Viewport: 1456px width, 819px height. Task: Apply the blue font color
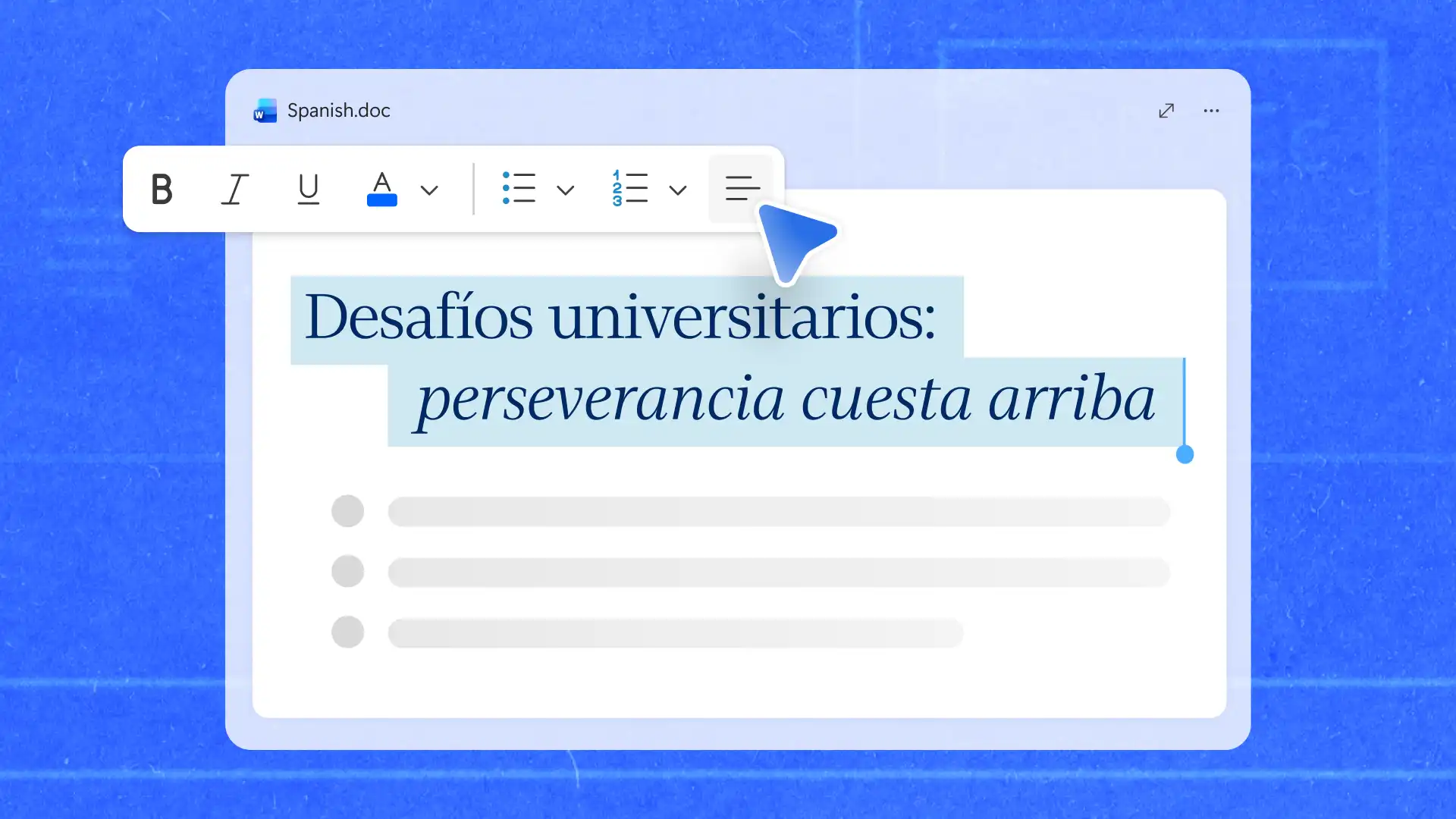(381, 189)
